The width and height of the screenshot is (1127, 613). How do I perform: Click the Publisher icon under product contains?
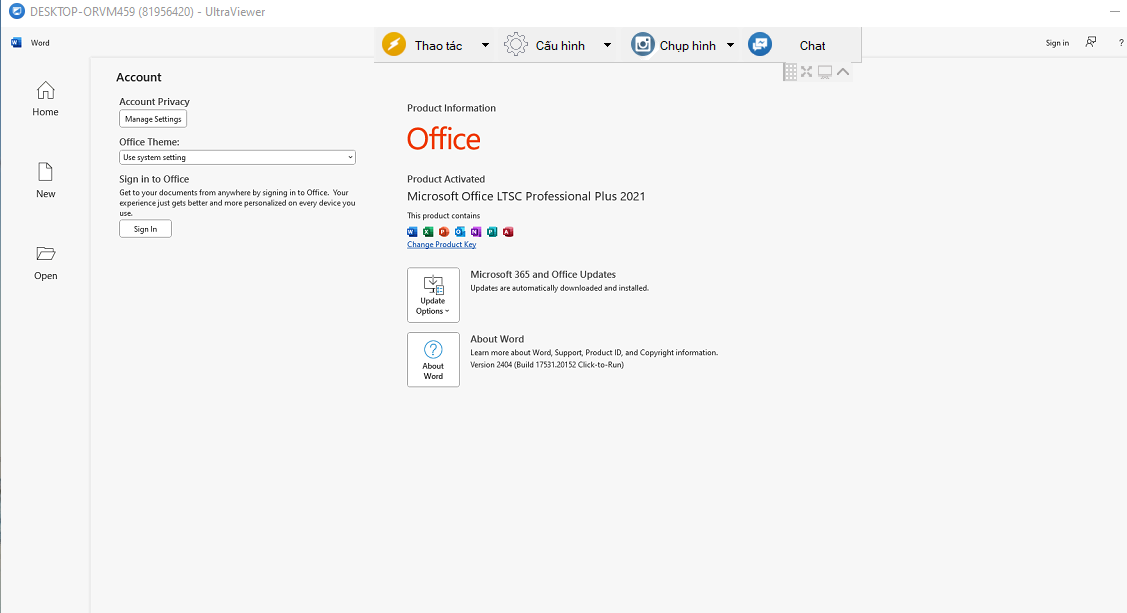tap(492, 231)
